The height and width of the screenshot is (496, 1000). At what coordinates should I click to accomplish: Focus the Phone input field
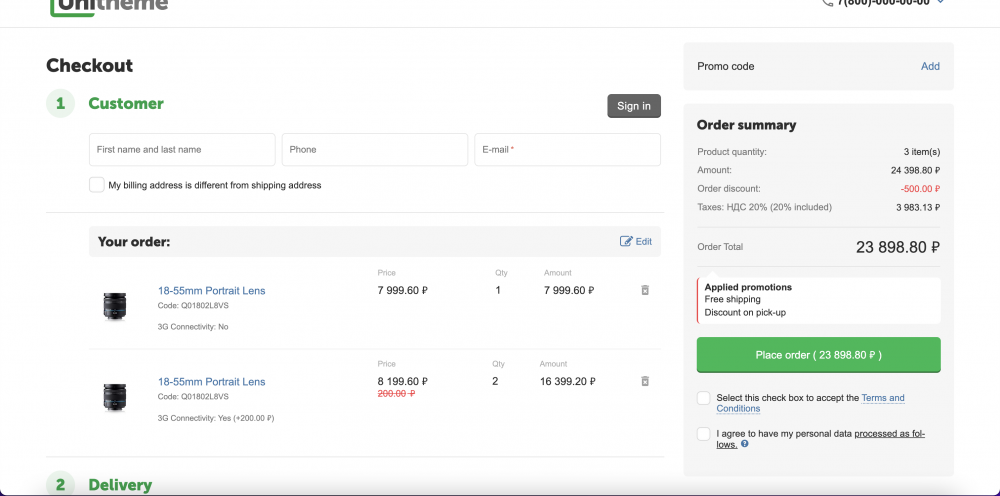375,150
